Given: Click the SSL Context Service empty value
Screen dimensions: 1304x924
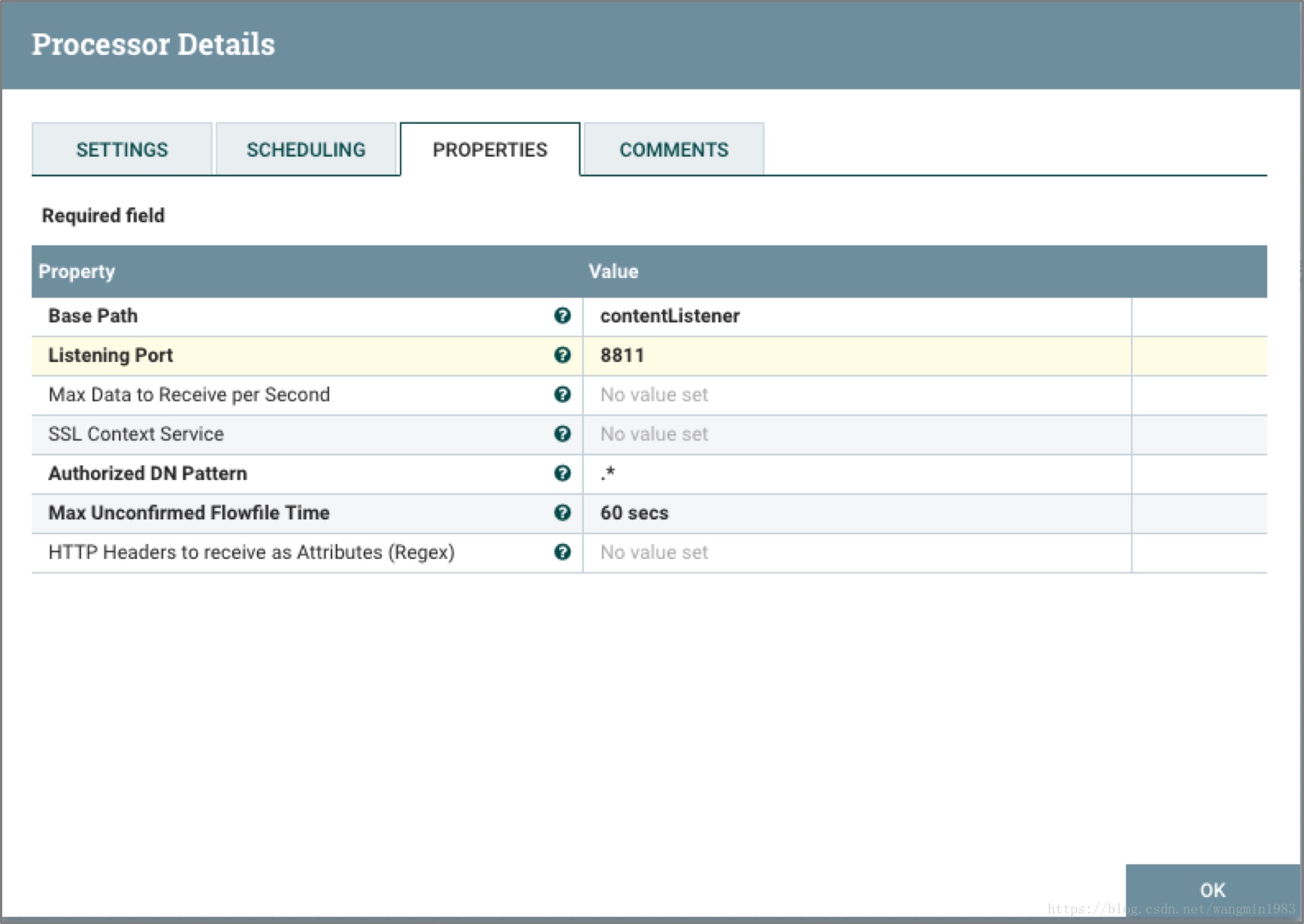Looking at the screenshot, I should 857,435.
